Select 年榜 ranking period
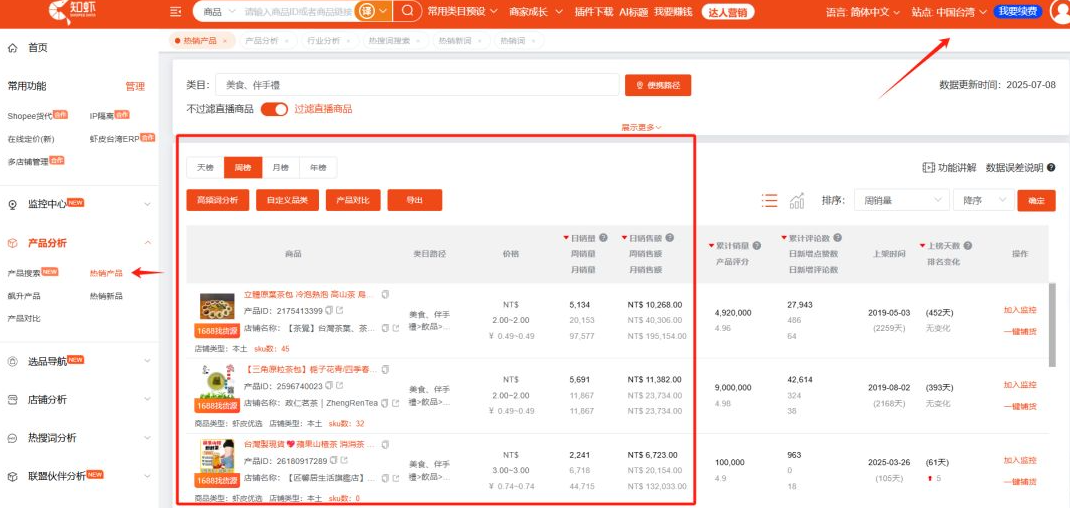The image size is (1070, 515). click(x=318, y=168)
